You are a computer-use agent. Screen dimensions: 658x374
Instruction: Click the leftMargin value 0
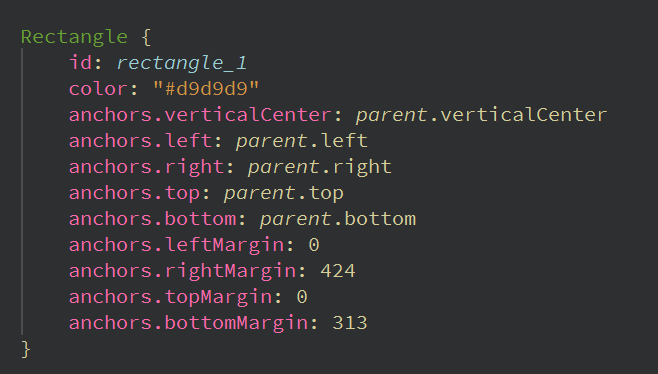[x=314, y=245]
